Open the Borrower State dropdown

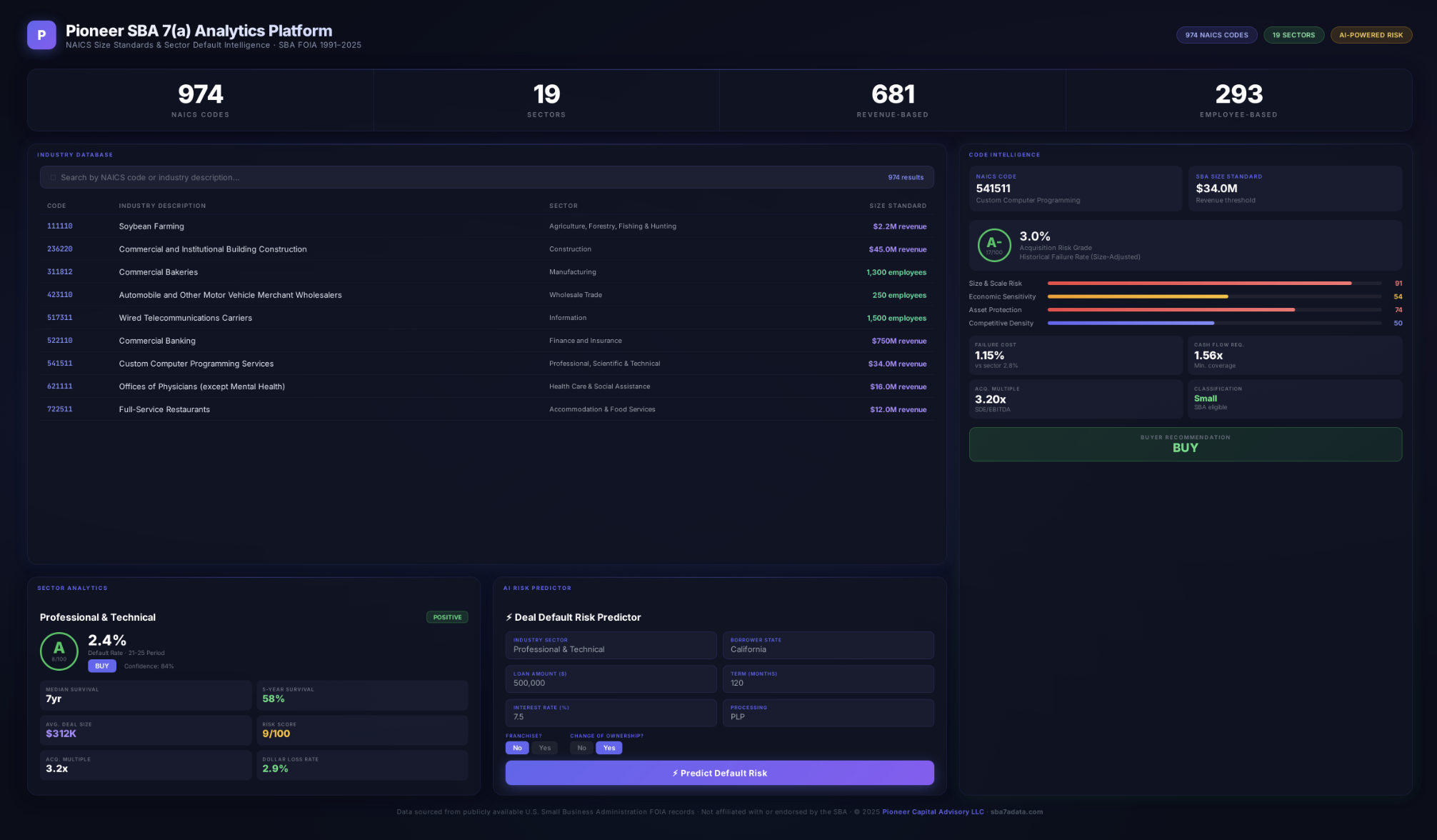click(827, 645)
